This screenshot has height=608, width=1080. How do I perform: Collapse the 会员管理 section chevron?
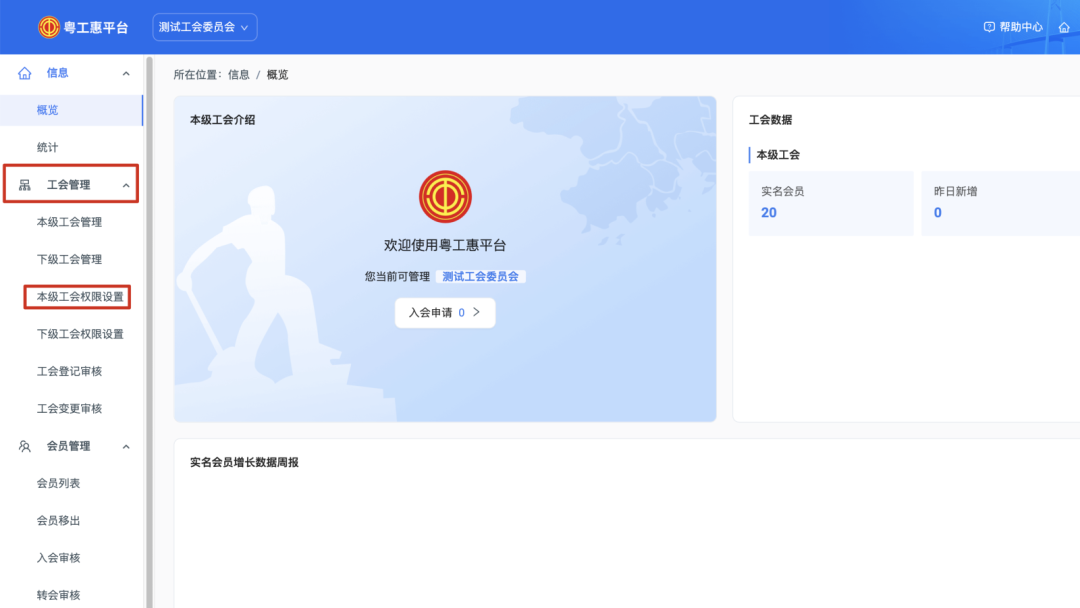pos(126,447)
